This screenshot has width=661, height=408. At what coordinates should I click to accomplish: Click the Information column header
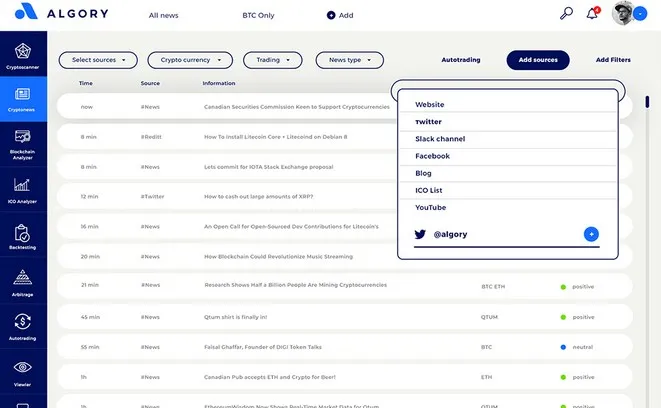pyautogui.click(x=219, y=83)
